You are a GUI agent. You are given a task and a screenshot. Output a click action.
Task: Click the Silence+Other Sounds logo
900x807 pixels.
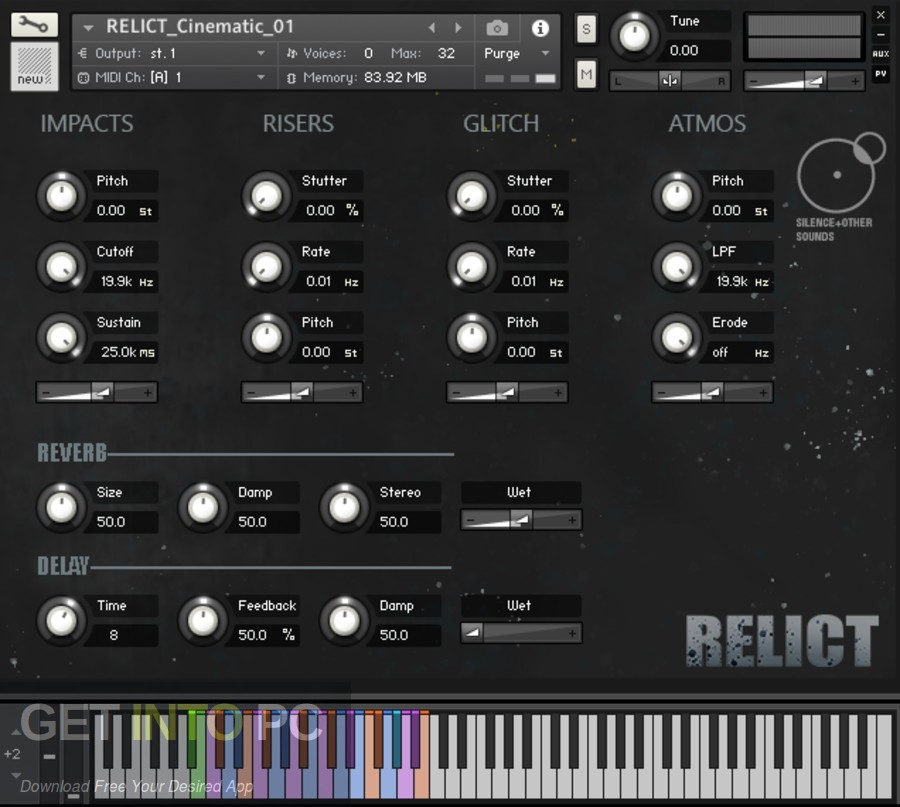(839, 188)
